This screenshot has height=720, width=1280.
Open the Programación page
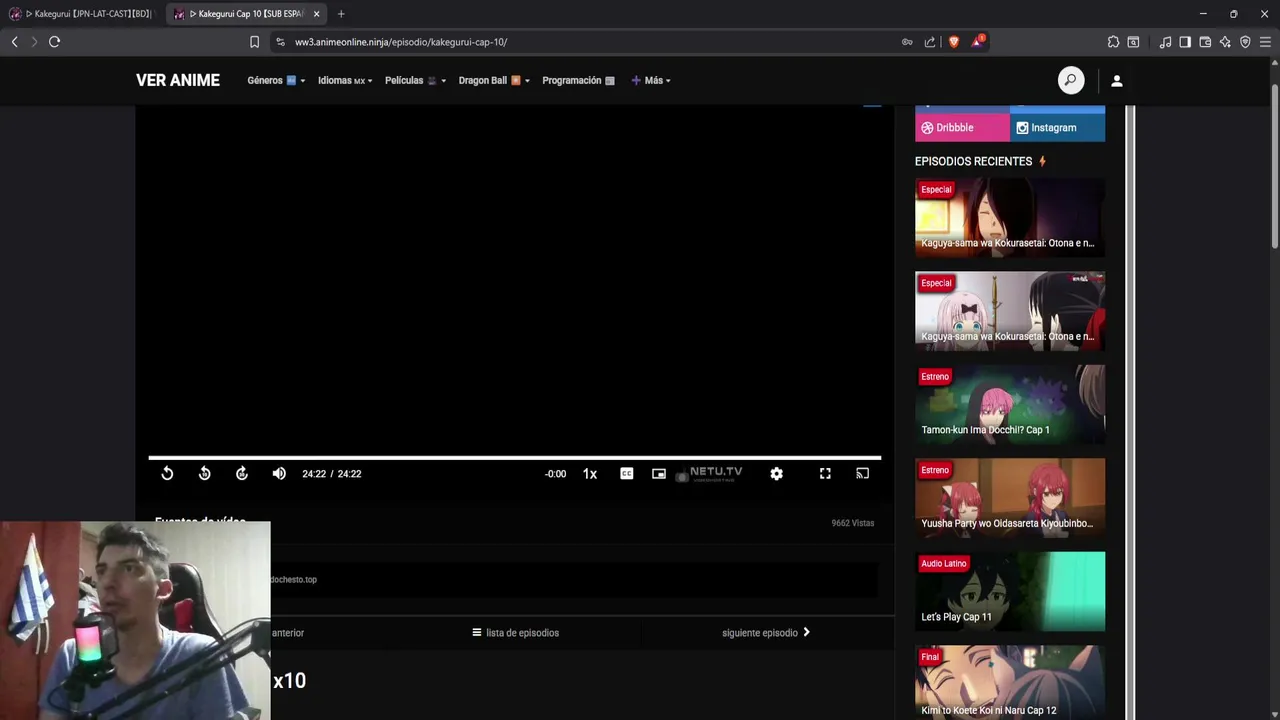coord(578,80)
